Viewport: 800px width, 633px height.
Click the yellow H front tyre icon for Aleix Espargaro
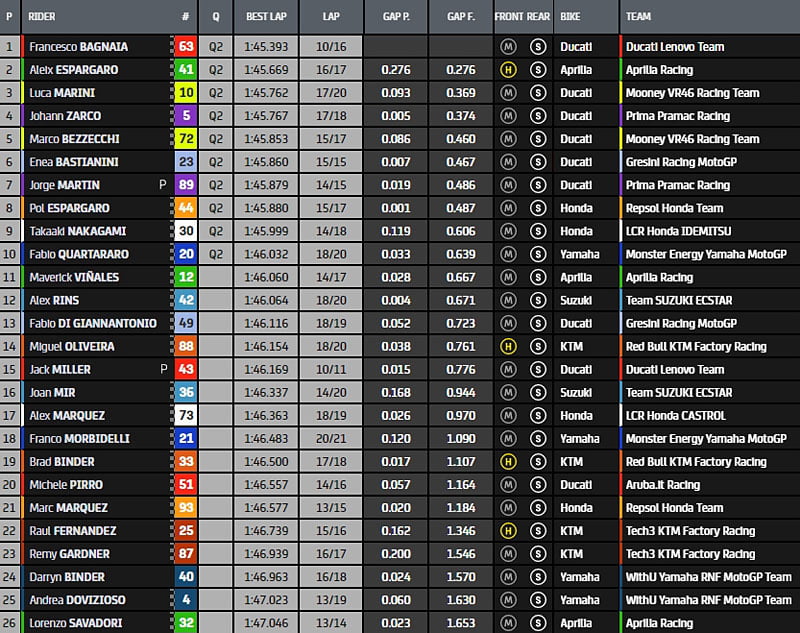click(x=508, y=70)
